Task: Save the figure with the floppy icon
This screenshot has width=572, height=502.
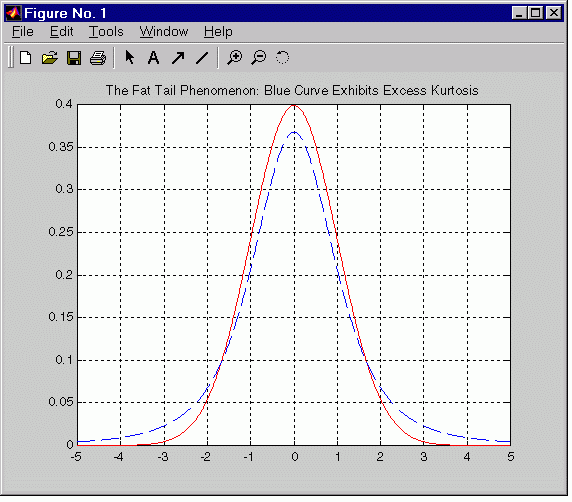Action: (x=74, y=58)
